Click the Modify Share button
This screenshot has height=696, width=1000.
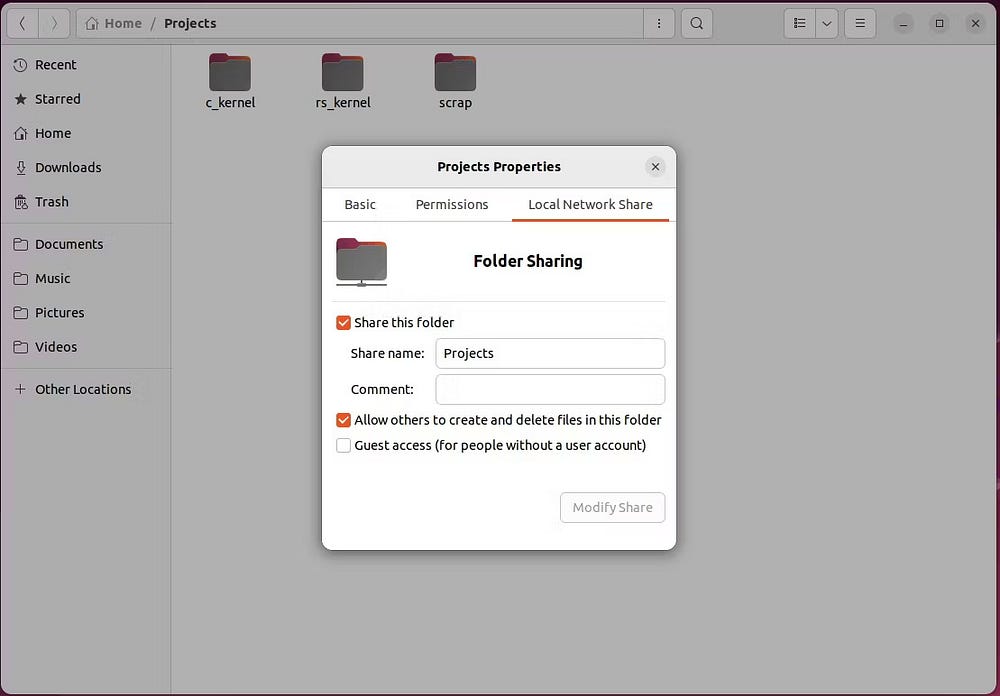coord(612,507)
